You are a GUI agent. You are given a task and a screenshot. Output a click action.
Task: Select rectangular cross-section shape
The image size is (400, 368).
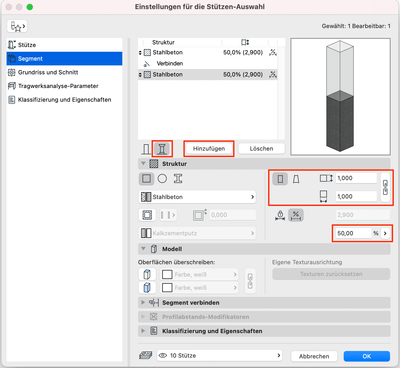point(146,179)
